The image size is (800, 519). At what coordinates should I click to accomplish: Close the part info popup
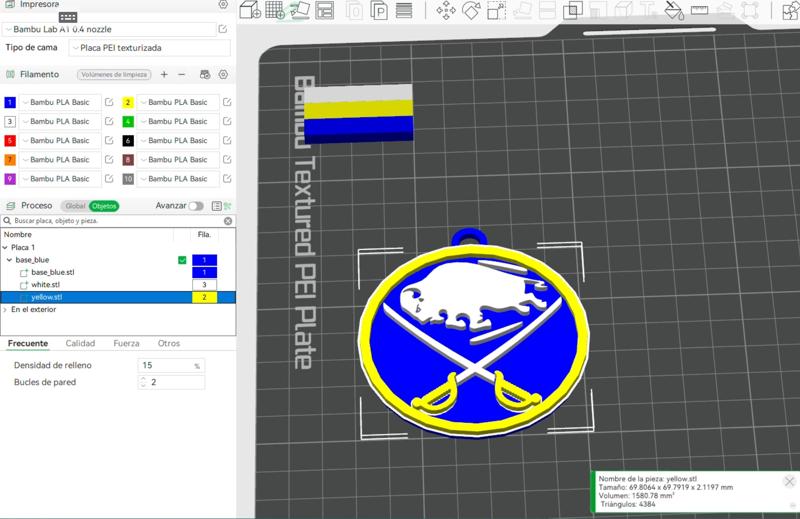(x=789, y=481)
